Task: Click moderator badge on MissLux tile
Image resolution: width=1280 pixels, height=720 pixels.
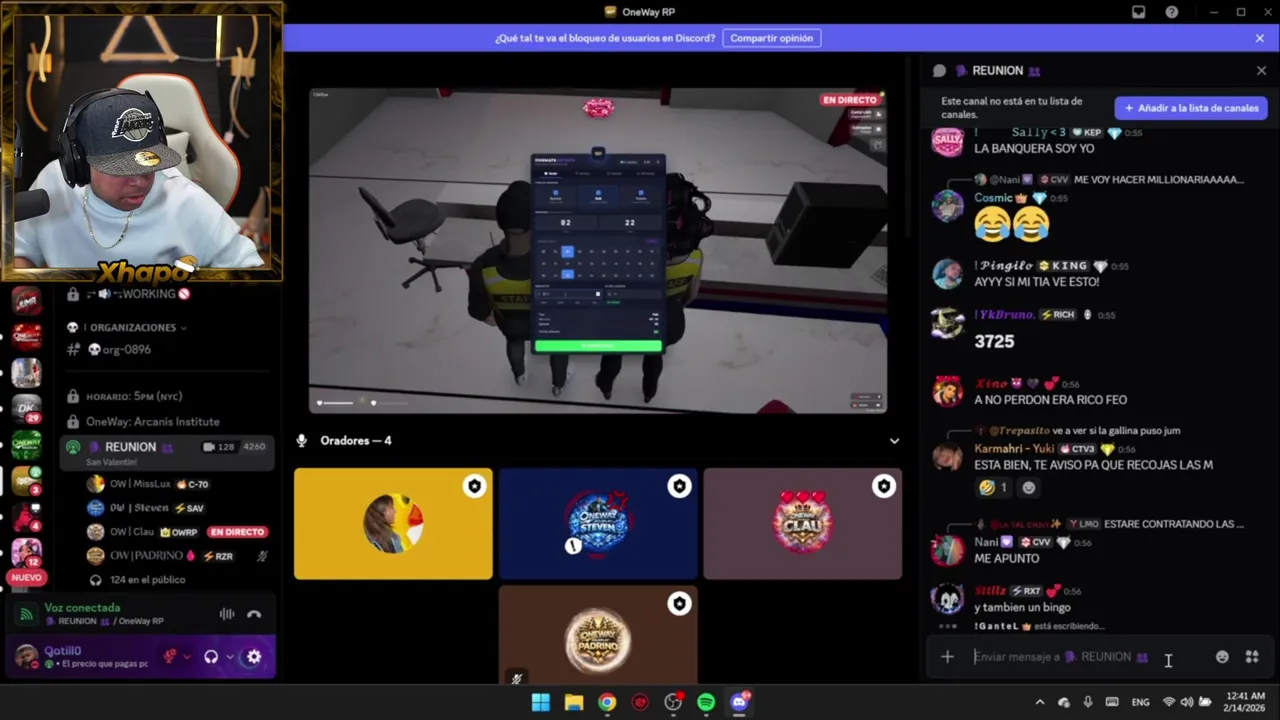Action: 474,486
